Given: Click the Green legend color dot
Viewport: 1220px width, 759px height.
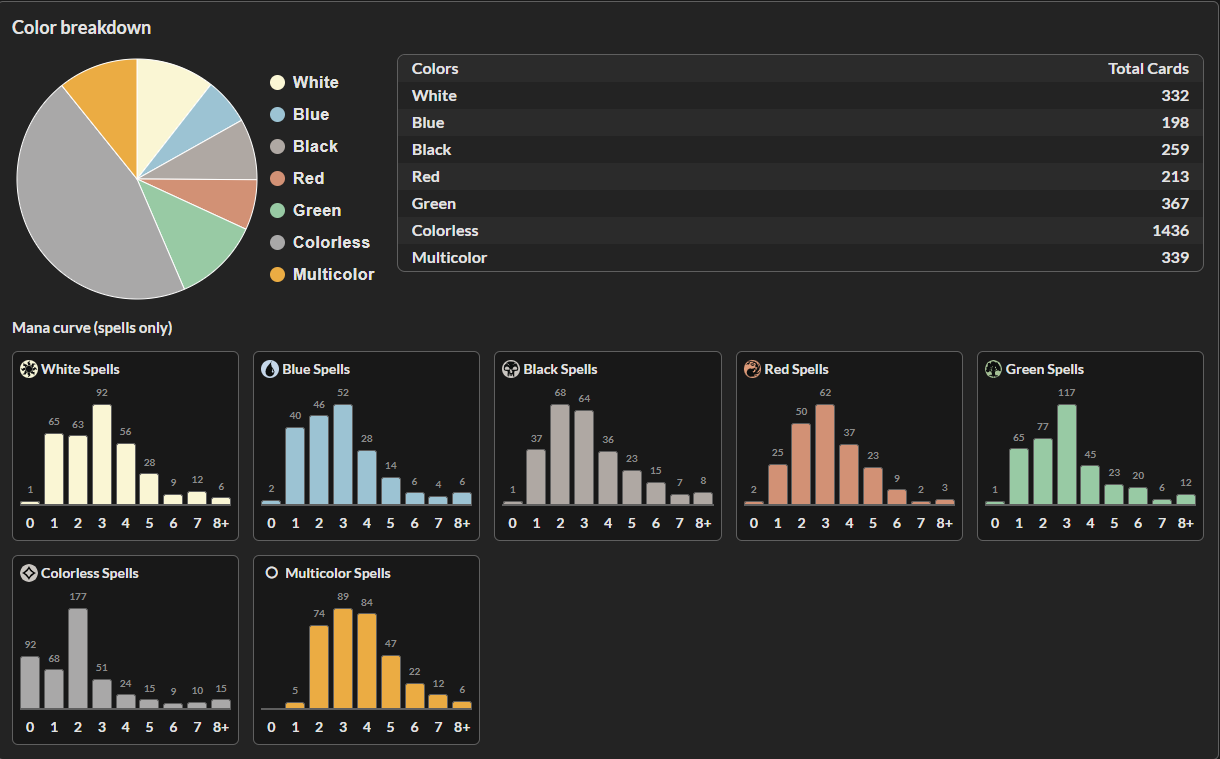Looking at the screenshot, I should pyautogui.click(x=278, y=211).
